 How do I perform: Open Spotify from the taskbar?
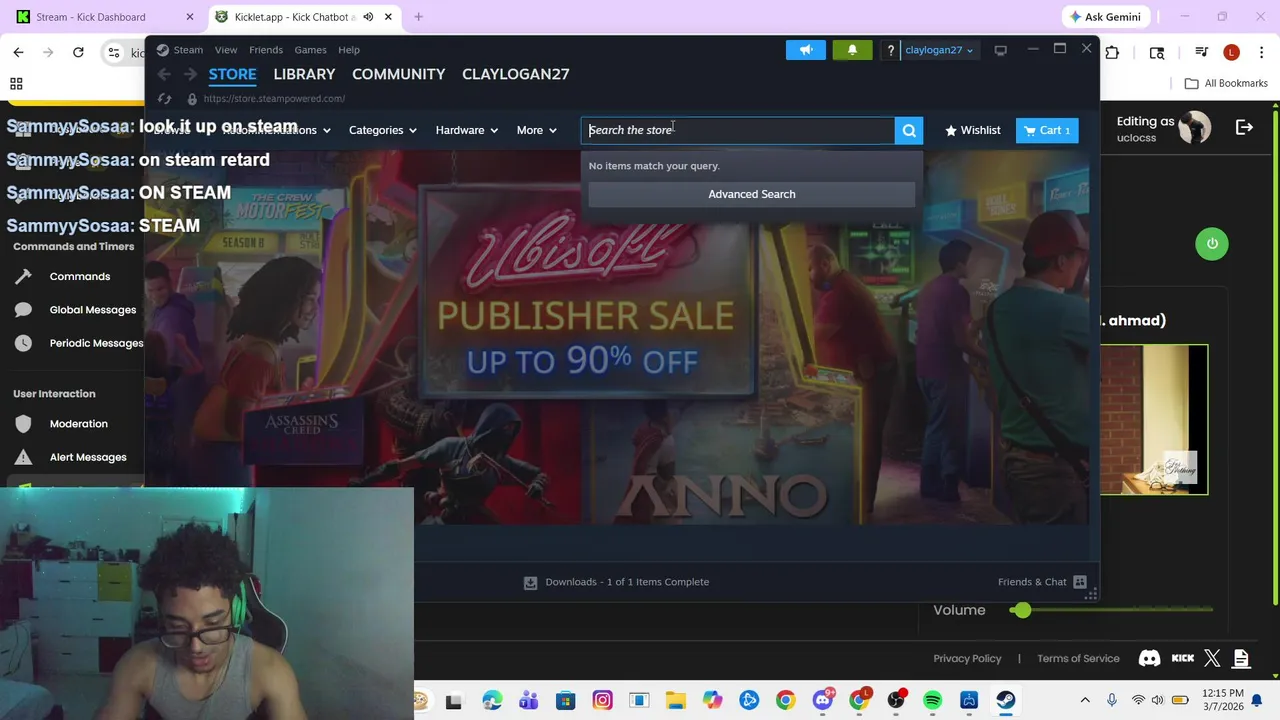(932, 700)
